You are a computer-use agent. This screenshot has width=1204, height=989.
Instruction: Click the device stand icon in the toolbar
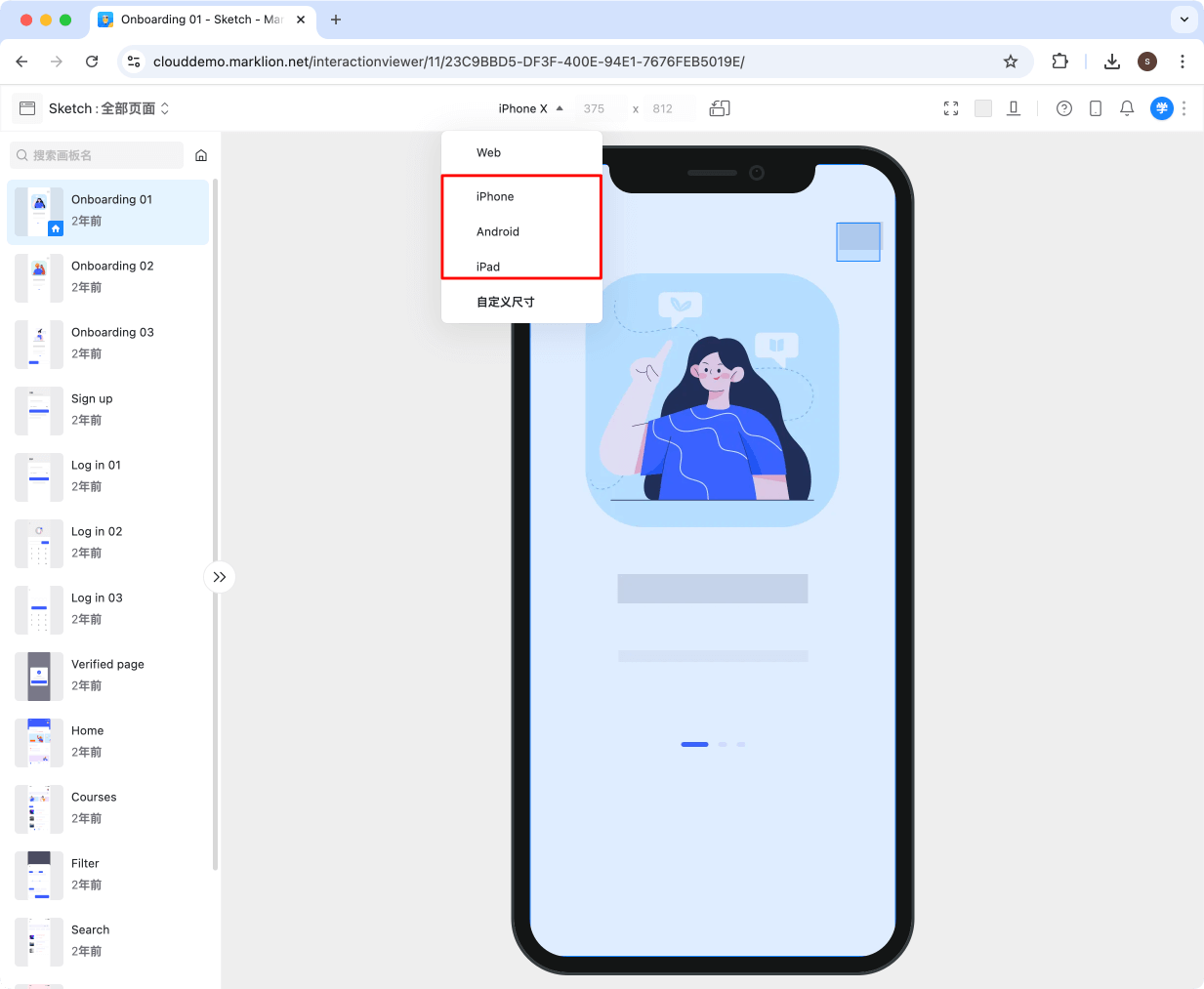[x=1013, y=108]
